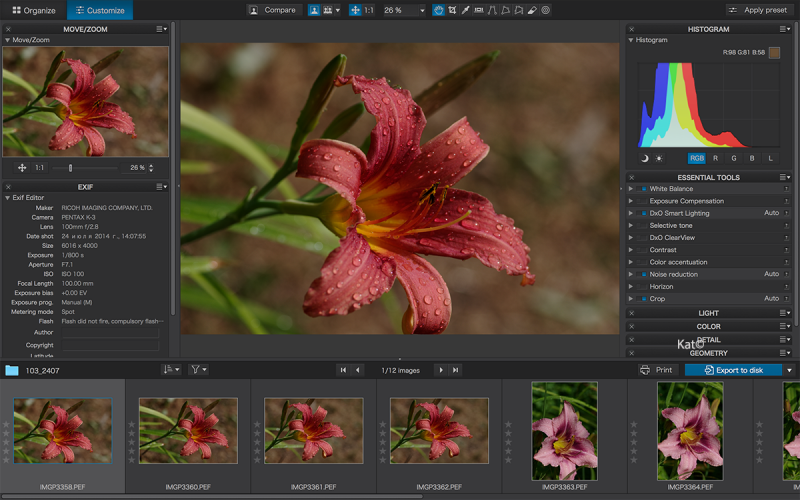This screenshot has height=500, width=800.
Task: Jump to the last image arrow
Action: pyautogui.click(x=456, y=370)
